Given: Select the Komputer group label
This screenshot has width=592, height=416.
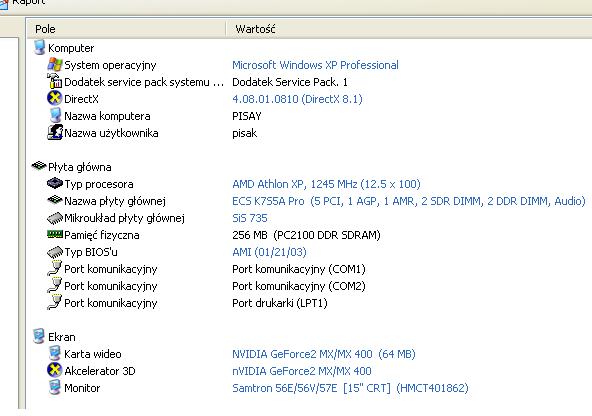Looking at the screenshot, I should click(71, 48).
